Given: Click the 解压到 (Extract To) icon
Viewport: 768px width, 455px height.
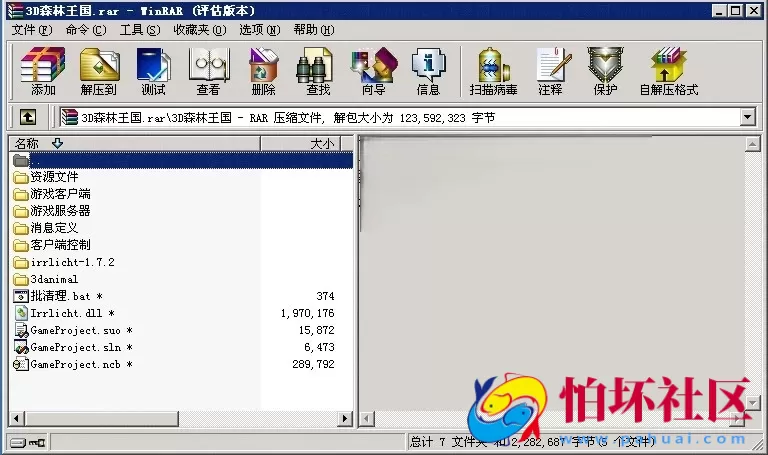Looking at the screenshot, I should [x=99, y=71].
